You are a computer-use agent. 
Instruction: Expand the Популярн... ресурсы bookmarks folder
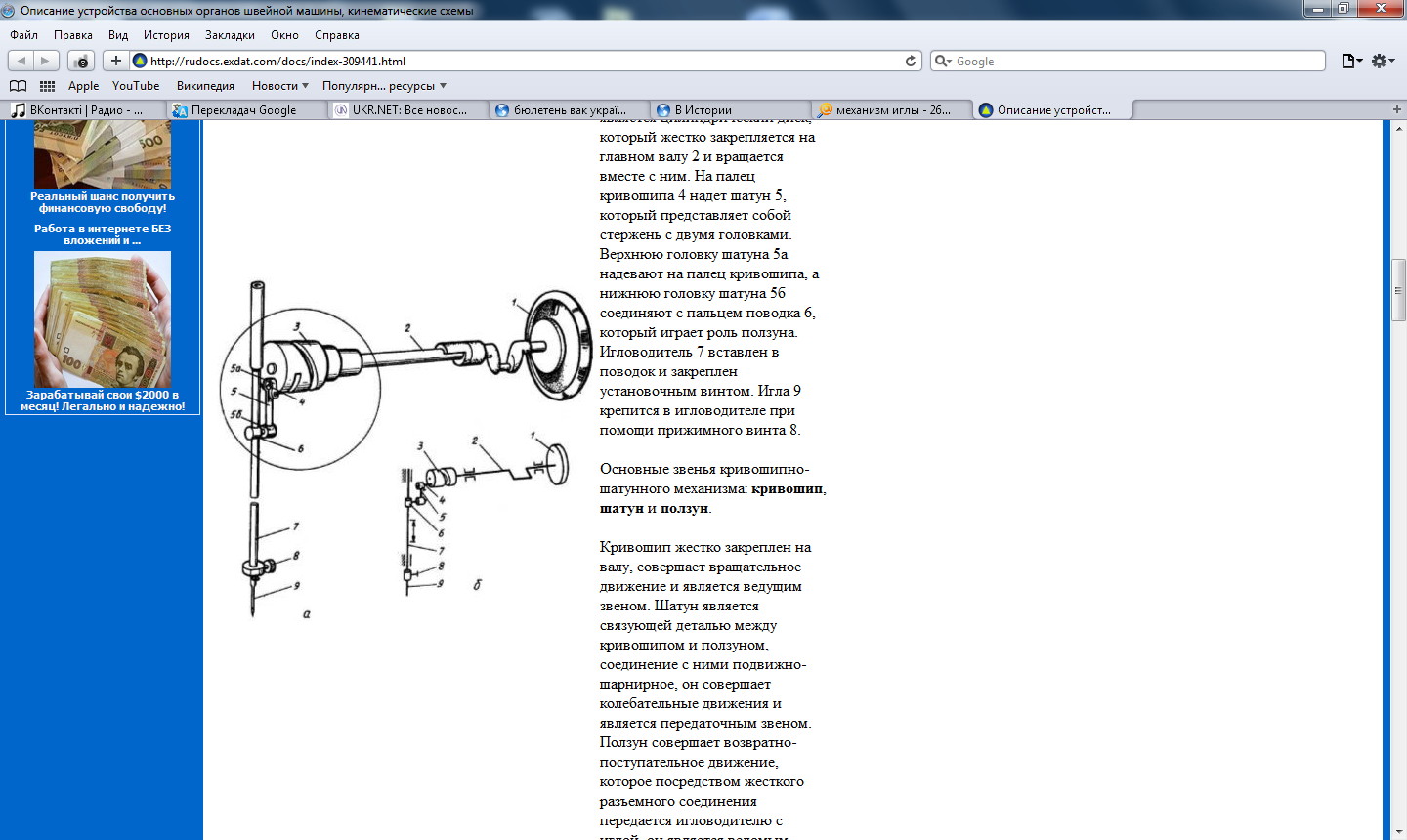coord(384,86)
